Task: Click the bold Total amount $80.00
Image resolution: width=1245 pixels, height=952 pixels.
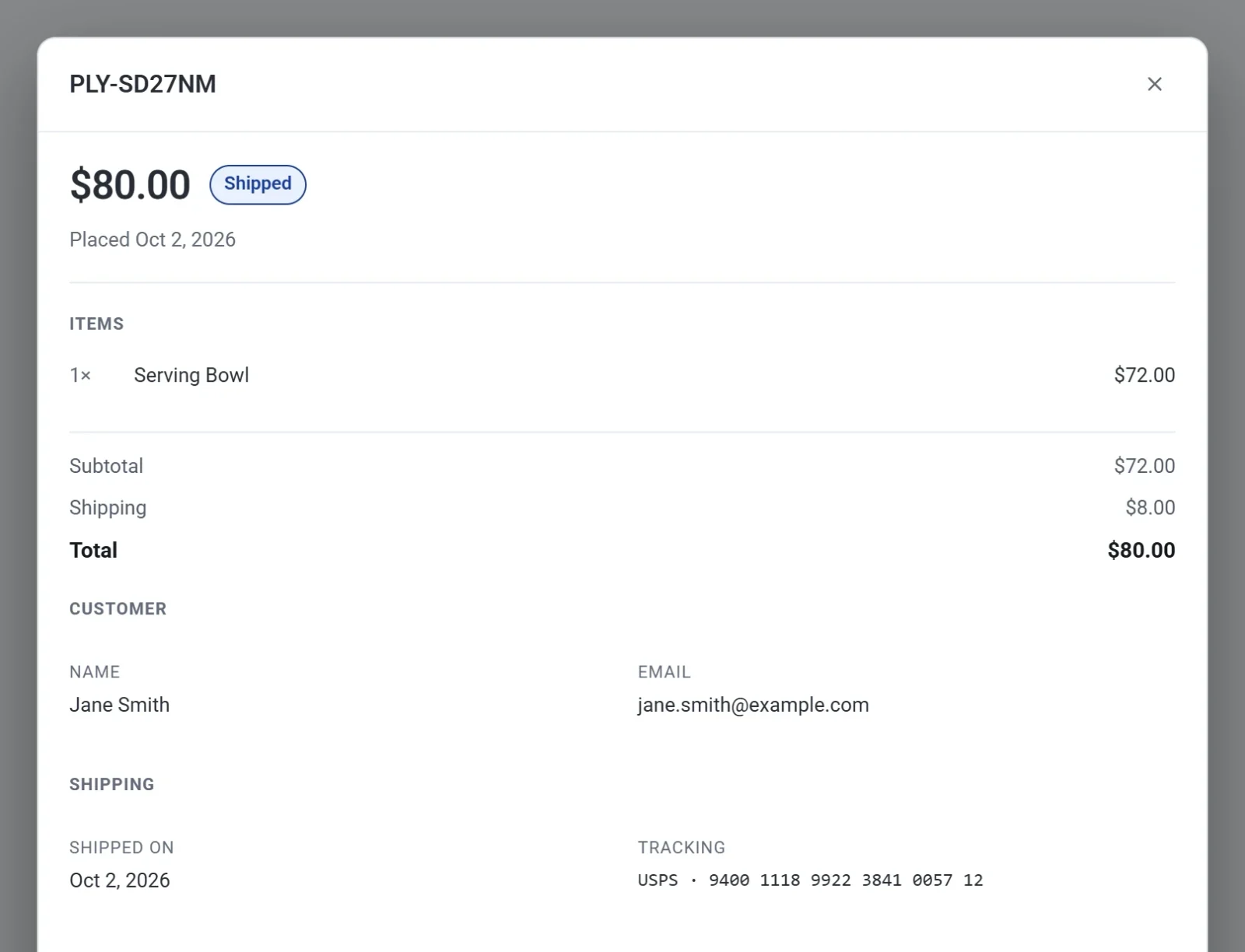Action: 1141,550
